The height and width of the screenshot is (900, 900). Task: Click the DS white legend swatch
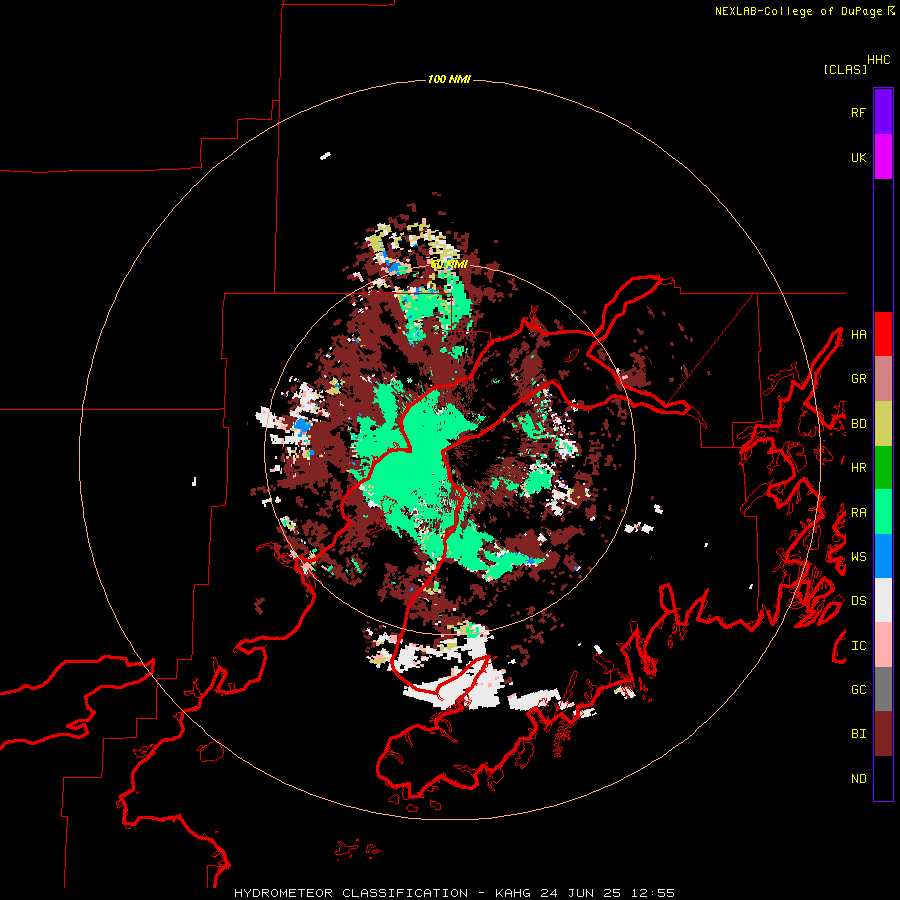pos(883,600)
